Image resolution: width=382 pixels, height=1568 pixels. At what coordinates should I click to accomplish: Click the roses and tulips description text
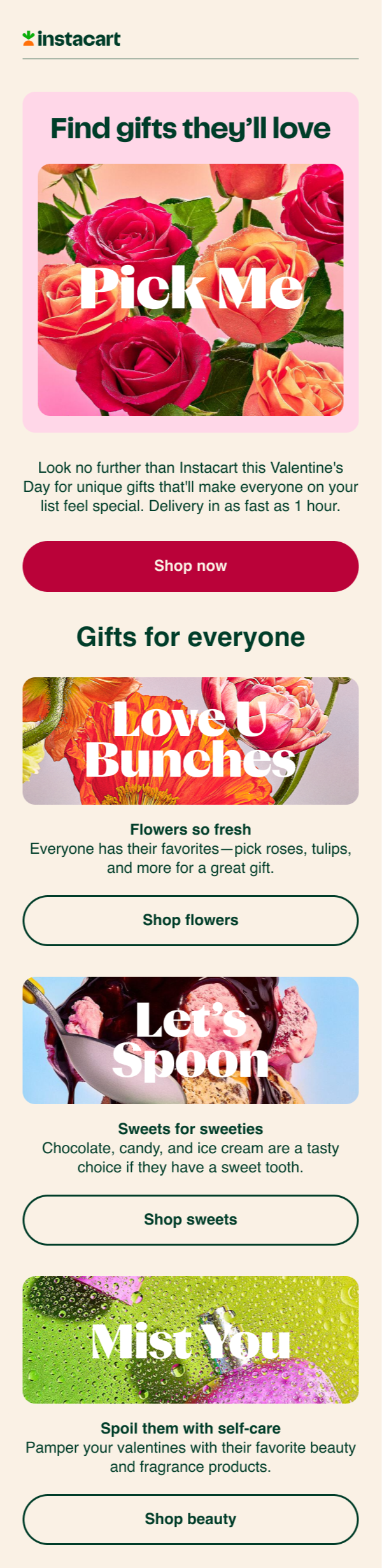pyautogui.click(x=190, y=858)
